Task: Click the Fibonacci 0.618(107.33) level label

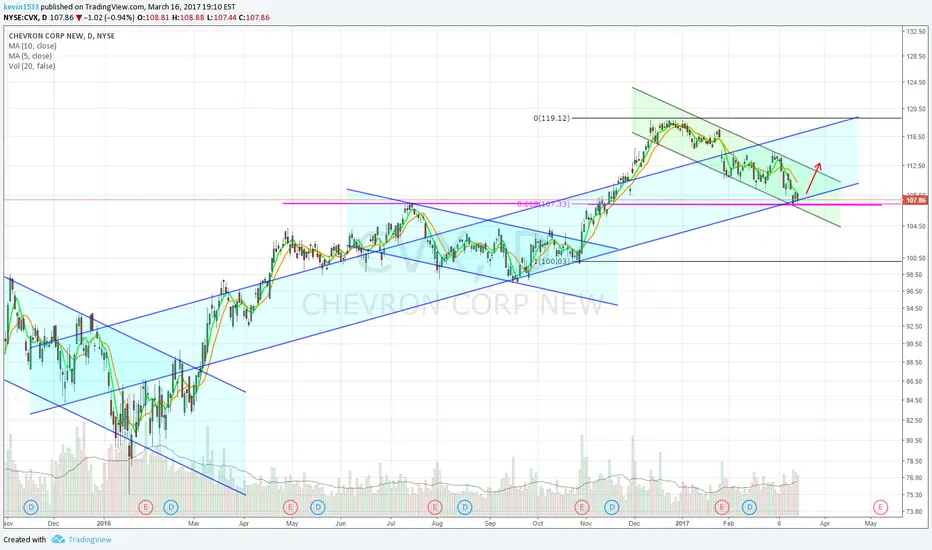Action: coord(543,204)
